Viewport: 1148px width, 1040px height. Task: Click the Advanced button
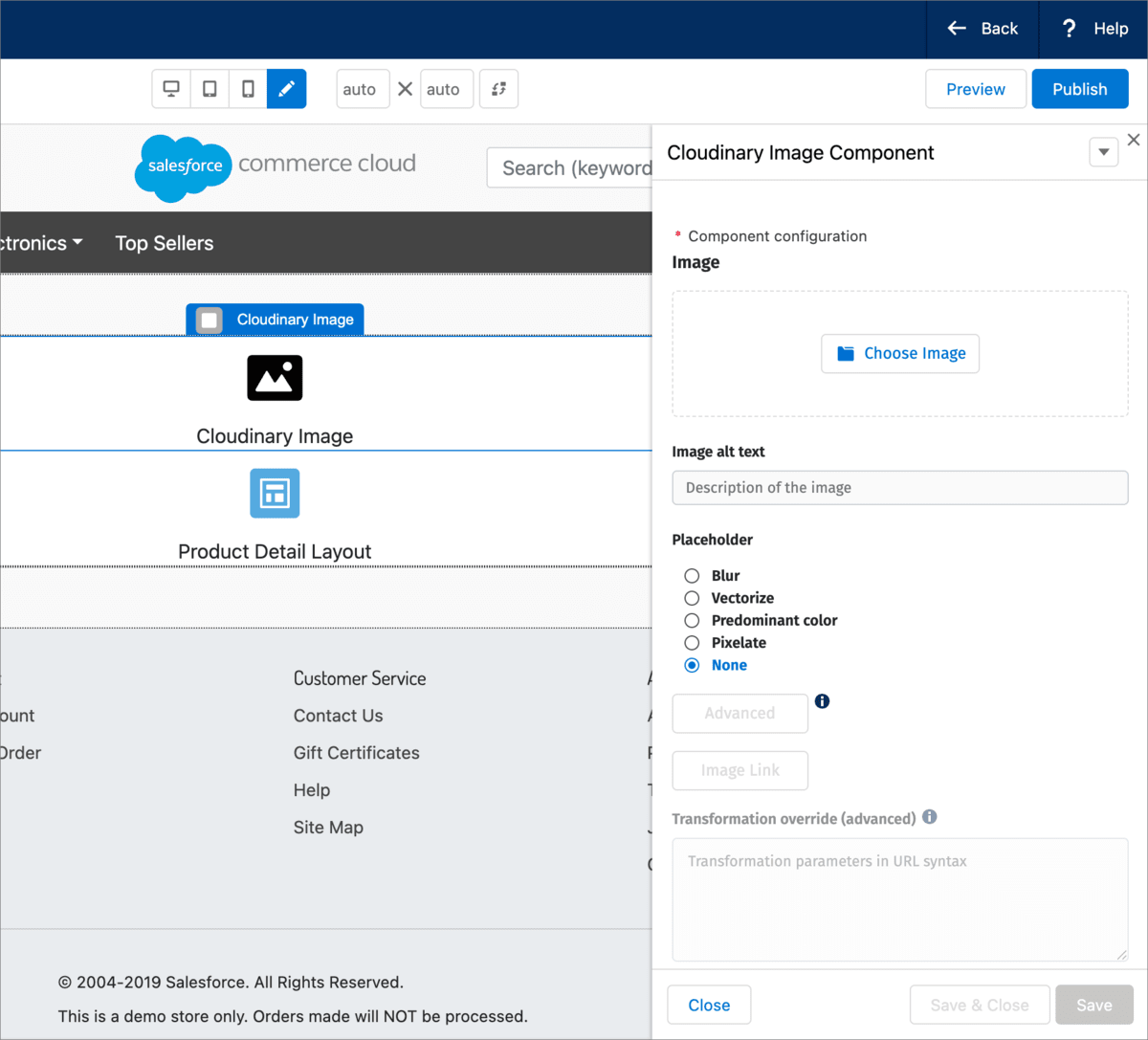(x=740, y=713)
